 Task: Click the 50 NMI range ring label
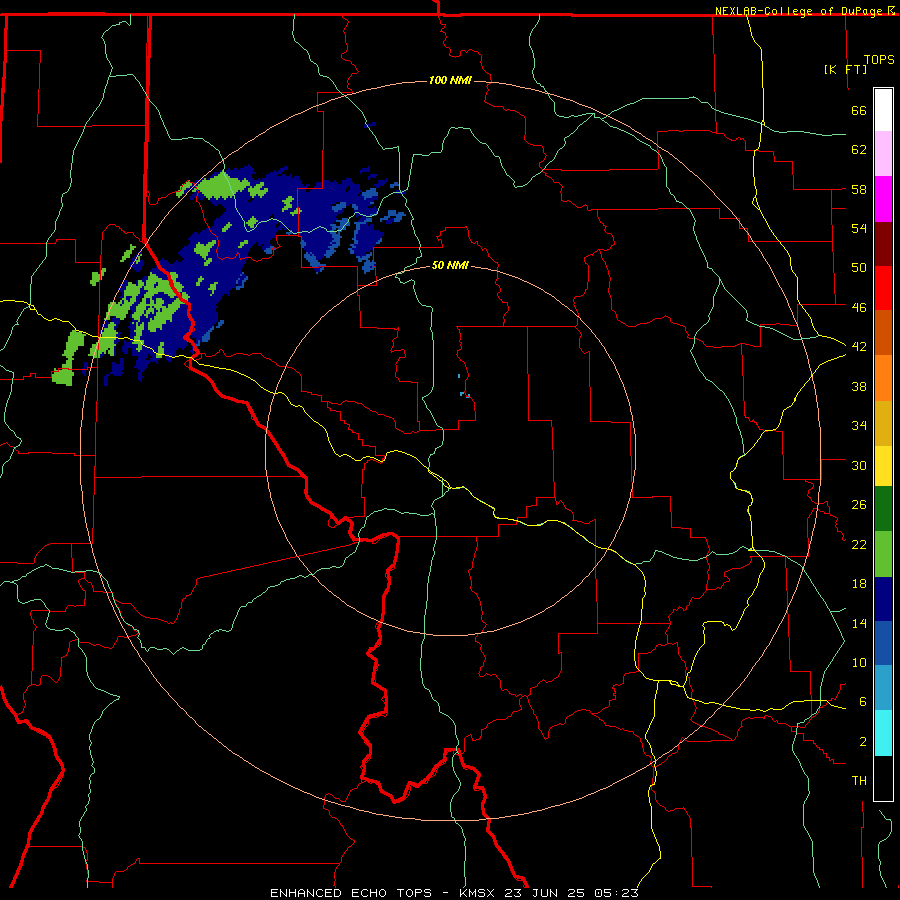coord(450,265)
